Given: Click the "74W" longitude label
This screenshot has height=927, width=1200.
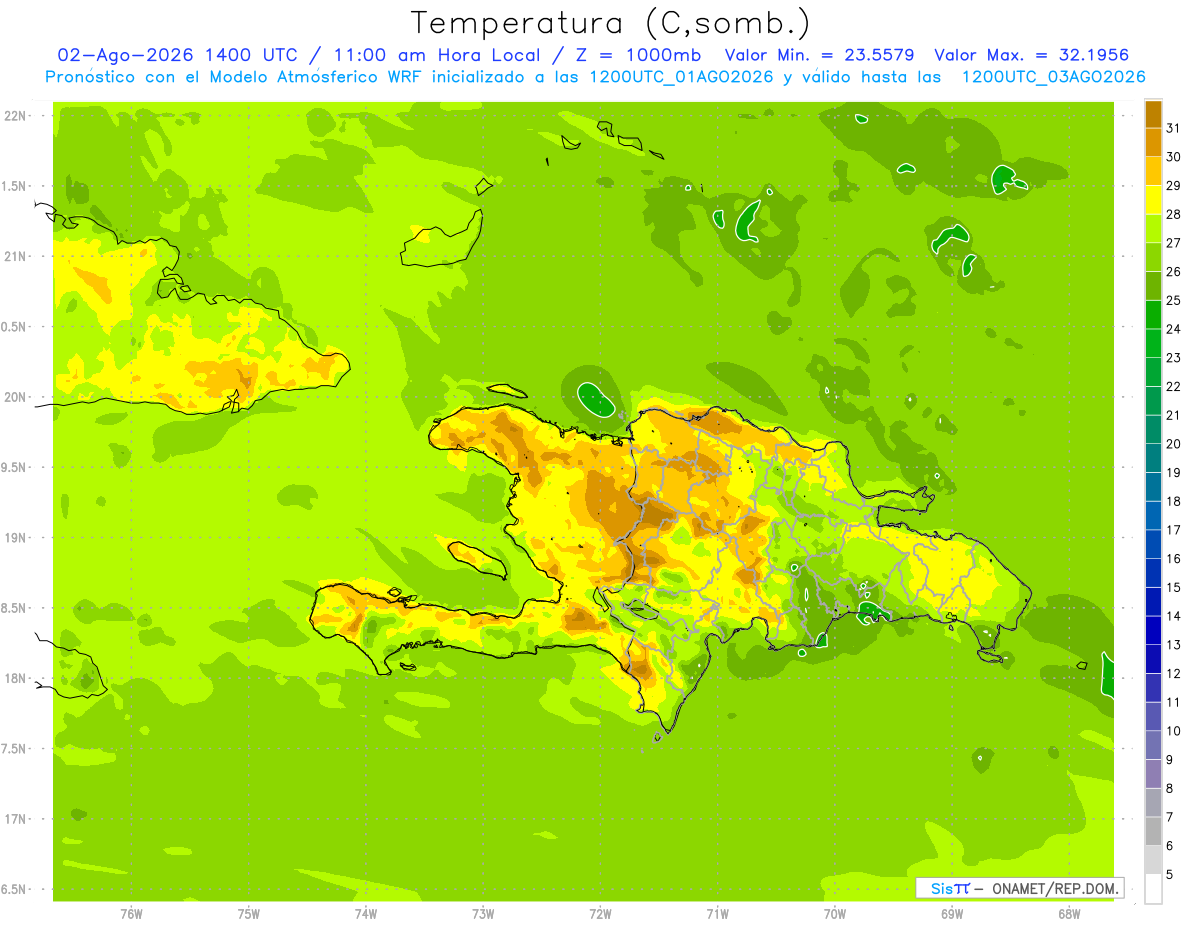Looking at the screenshot, I should [x=366, y=913].
